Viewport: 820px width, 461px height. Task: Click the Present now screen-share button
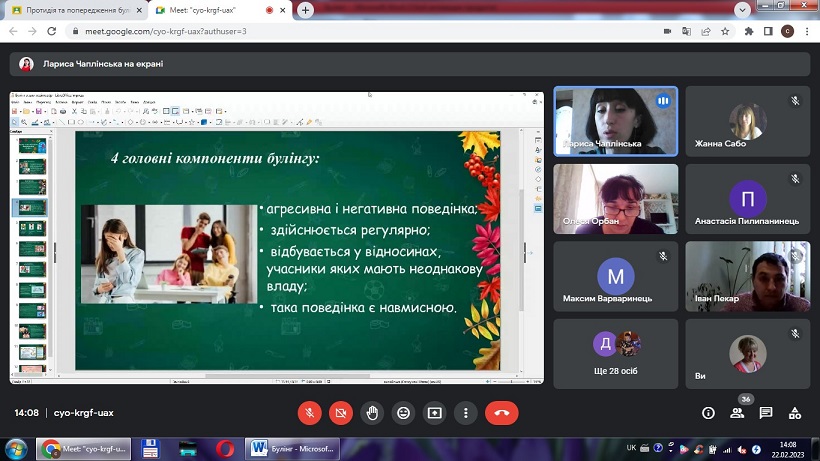435,413
